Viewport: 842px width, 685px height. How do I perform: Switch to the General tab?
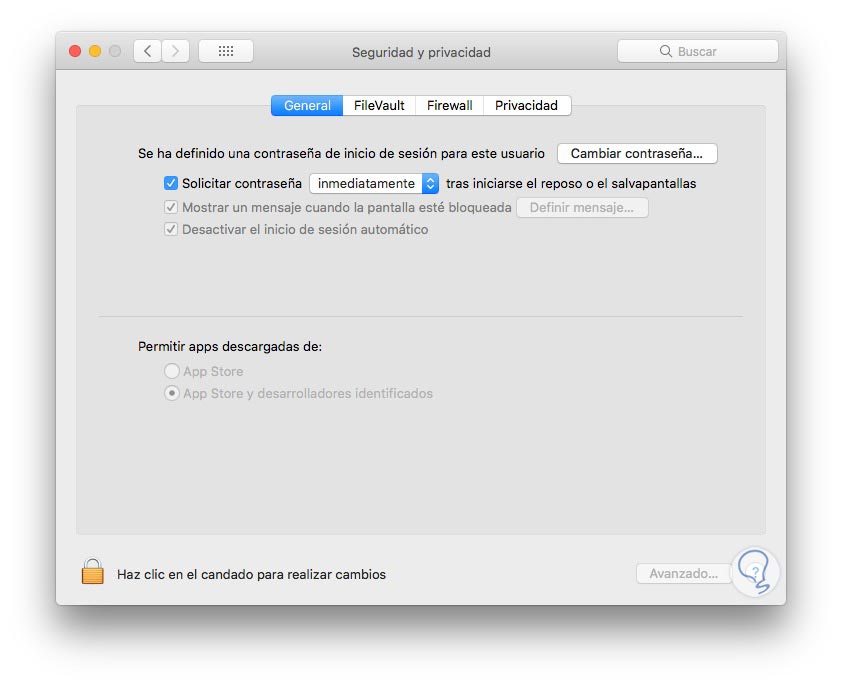click(x=307, y=105)
